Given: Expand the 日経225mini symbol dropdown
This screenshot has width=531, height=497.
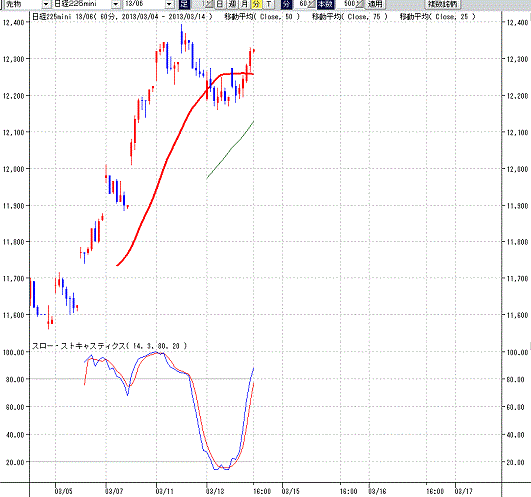Looking at the screenshot, I should pos(116,4).
